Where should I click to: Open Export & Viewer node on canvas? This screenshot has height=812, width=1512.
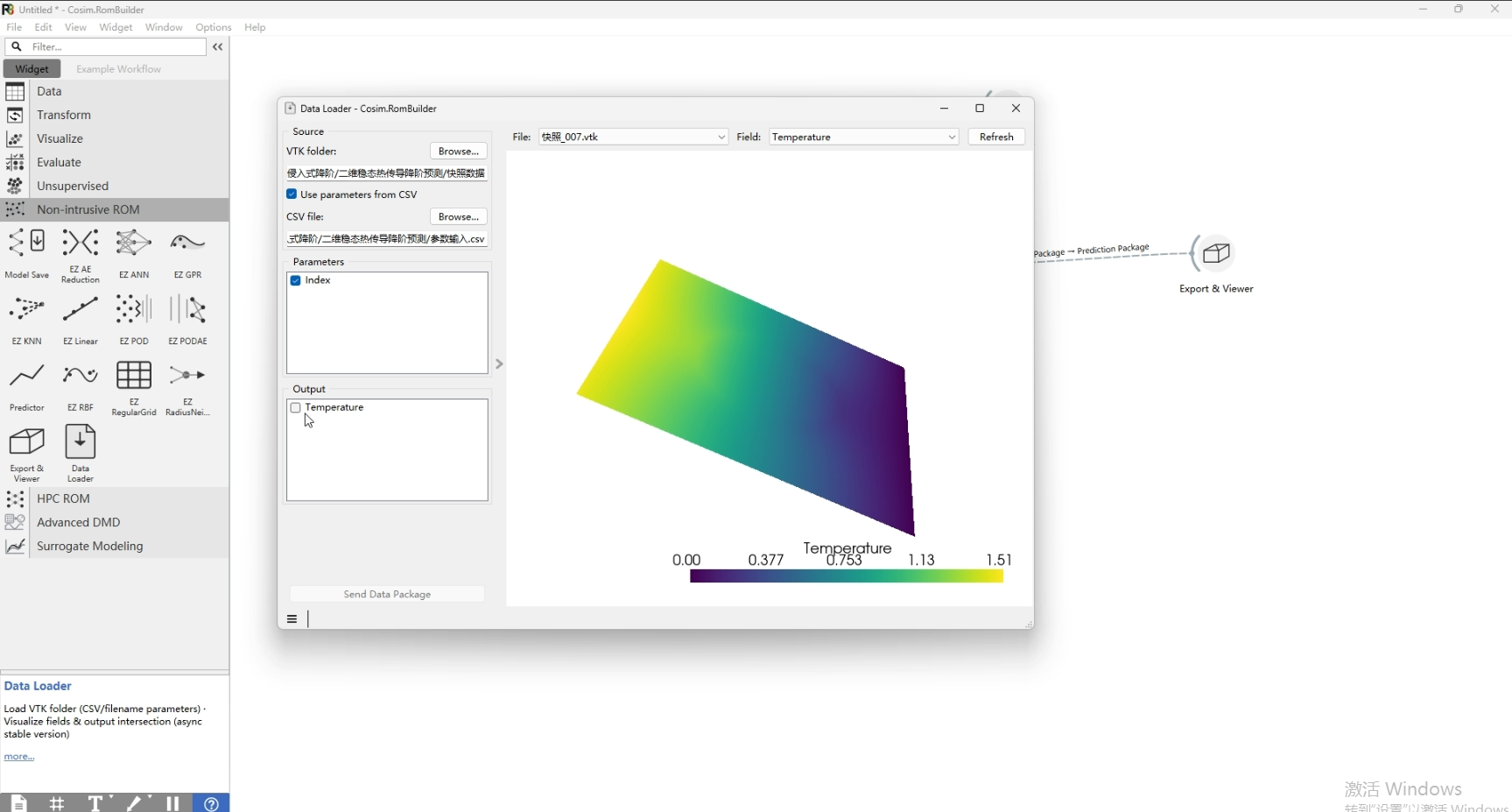pyautogui.click(x=1216, y=254)
